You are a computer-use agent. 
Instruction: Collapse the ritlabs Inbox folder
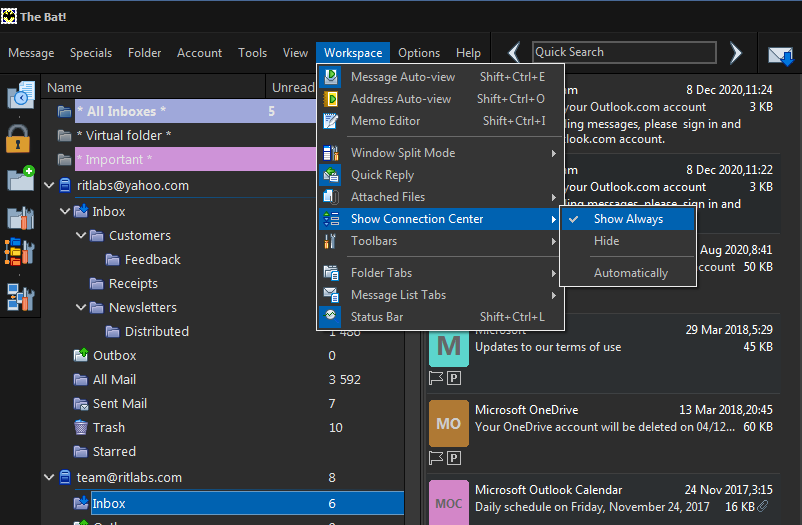(x=65, y=211)
